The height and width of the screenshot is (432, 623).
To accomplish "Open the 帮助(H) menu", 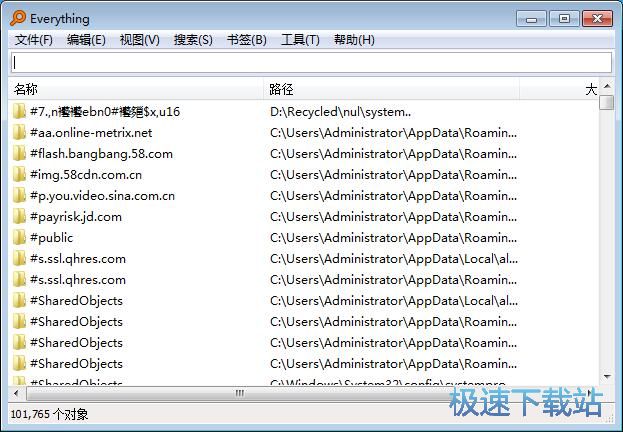I will [x=354, y=40].
